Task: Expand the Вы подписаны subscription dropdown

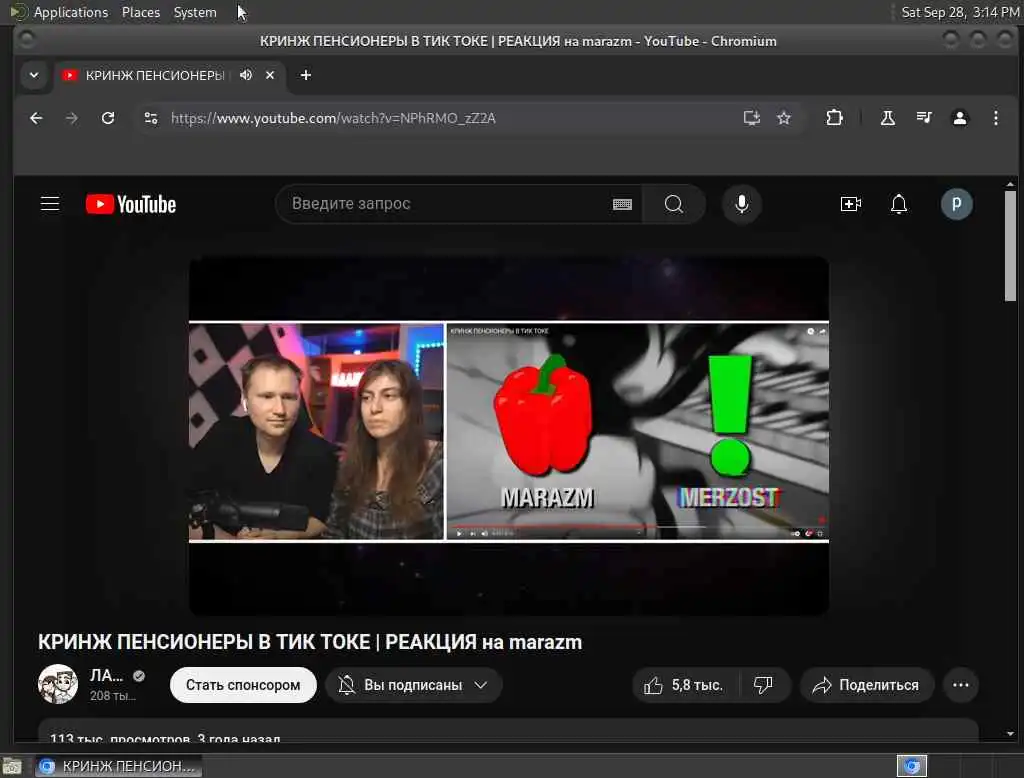Action: click(413, 685)
